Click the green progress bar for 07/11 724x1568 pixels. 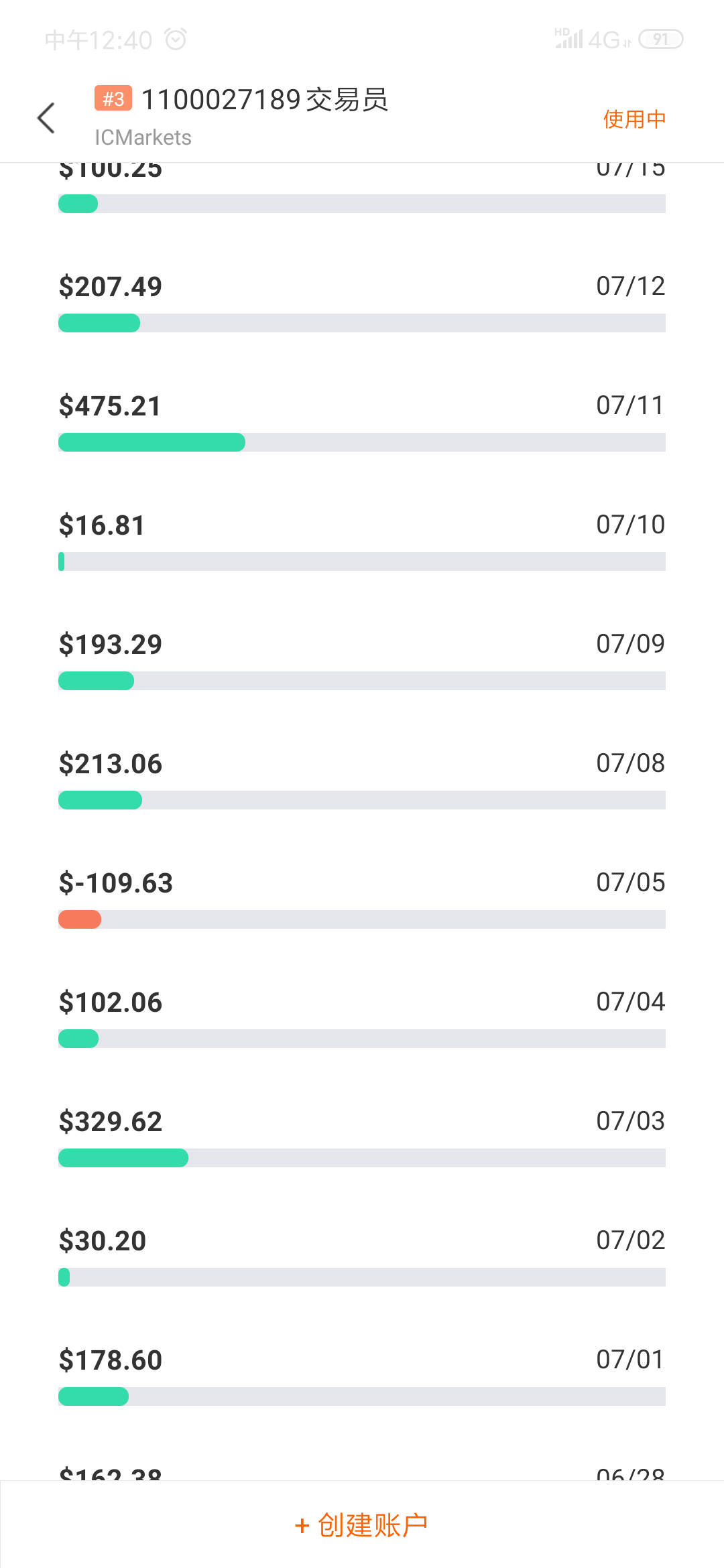(152, 442)
